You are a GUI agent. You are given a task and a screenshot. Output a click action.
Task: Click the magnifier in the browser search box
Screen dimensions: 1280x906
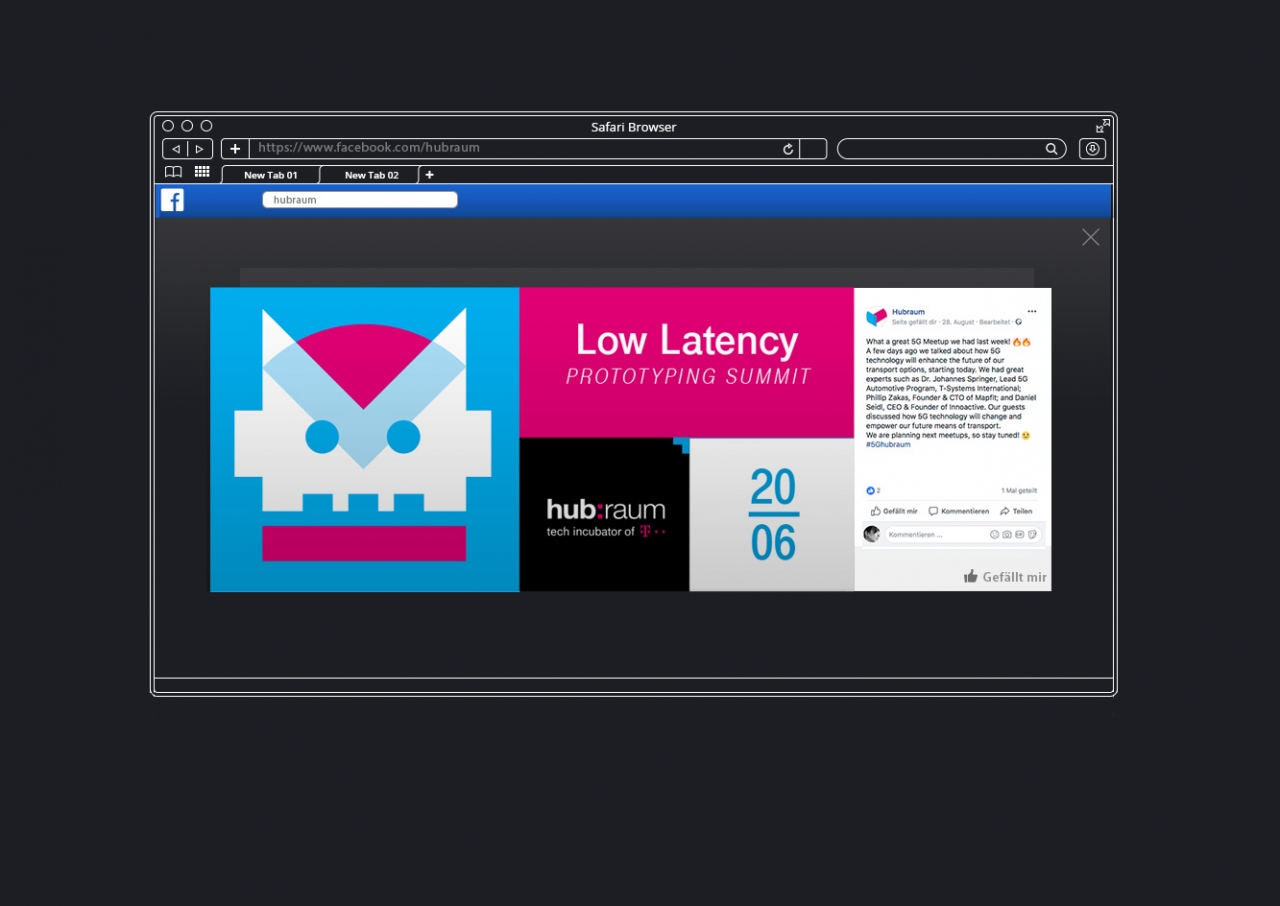1051,149
